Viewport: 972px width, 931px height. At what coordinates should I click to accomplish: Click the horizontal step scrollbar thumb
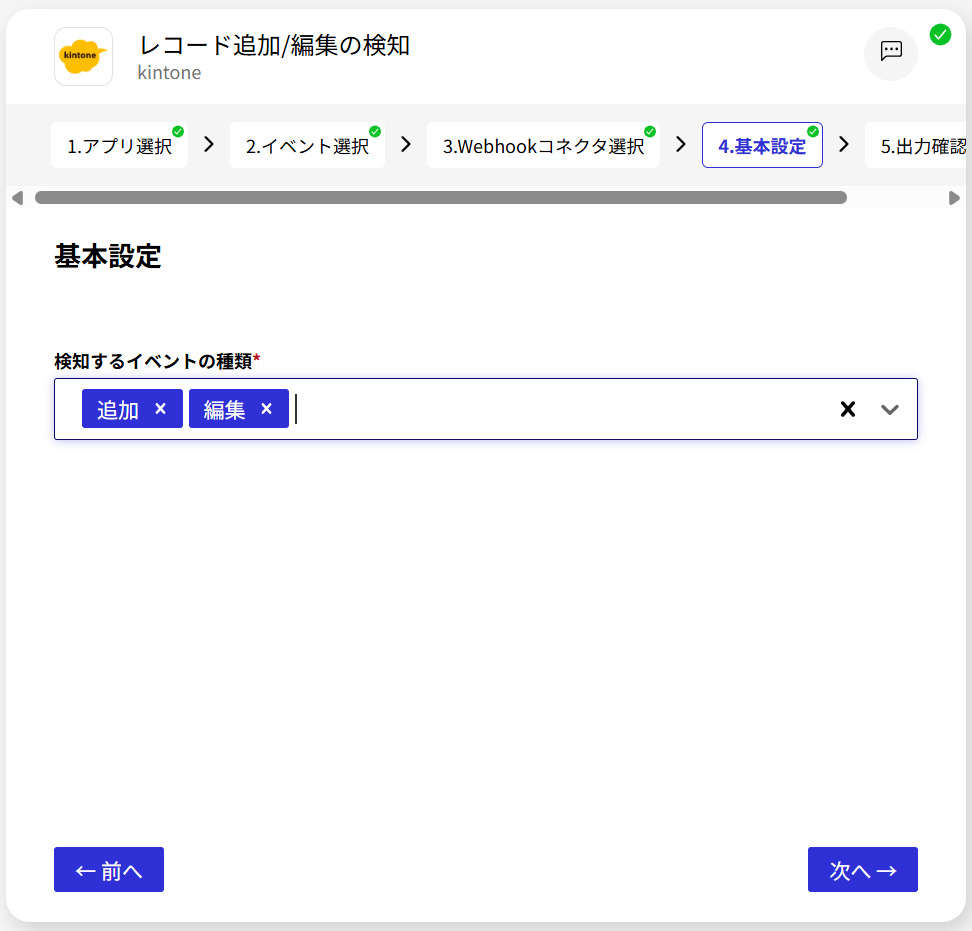coord(440,198)
